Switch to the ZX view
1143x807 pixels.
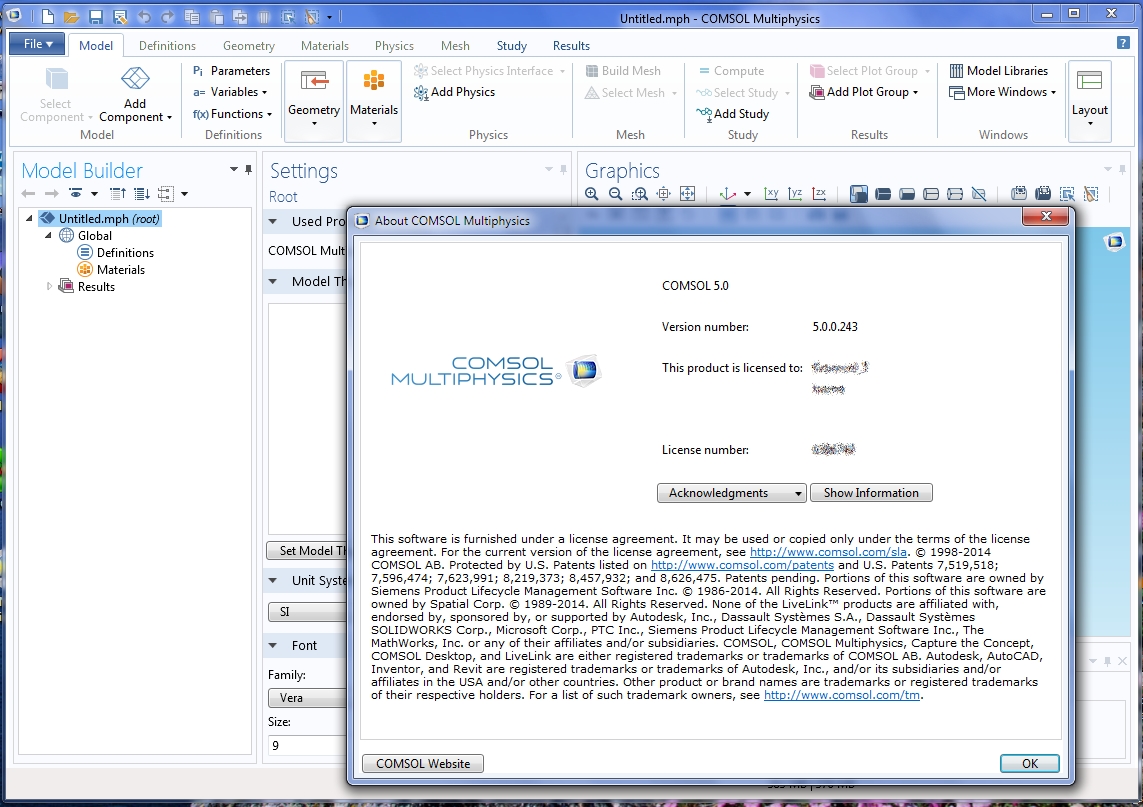coord(820,194)
